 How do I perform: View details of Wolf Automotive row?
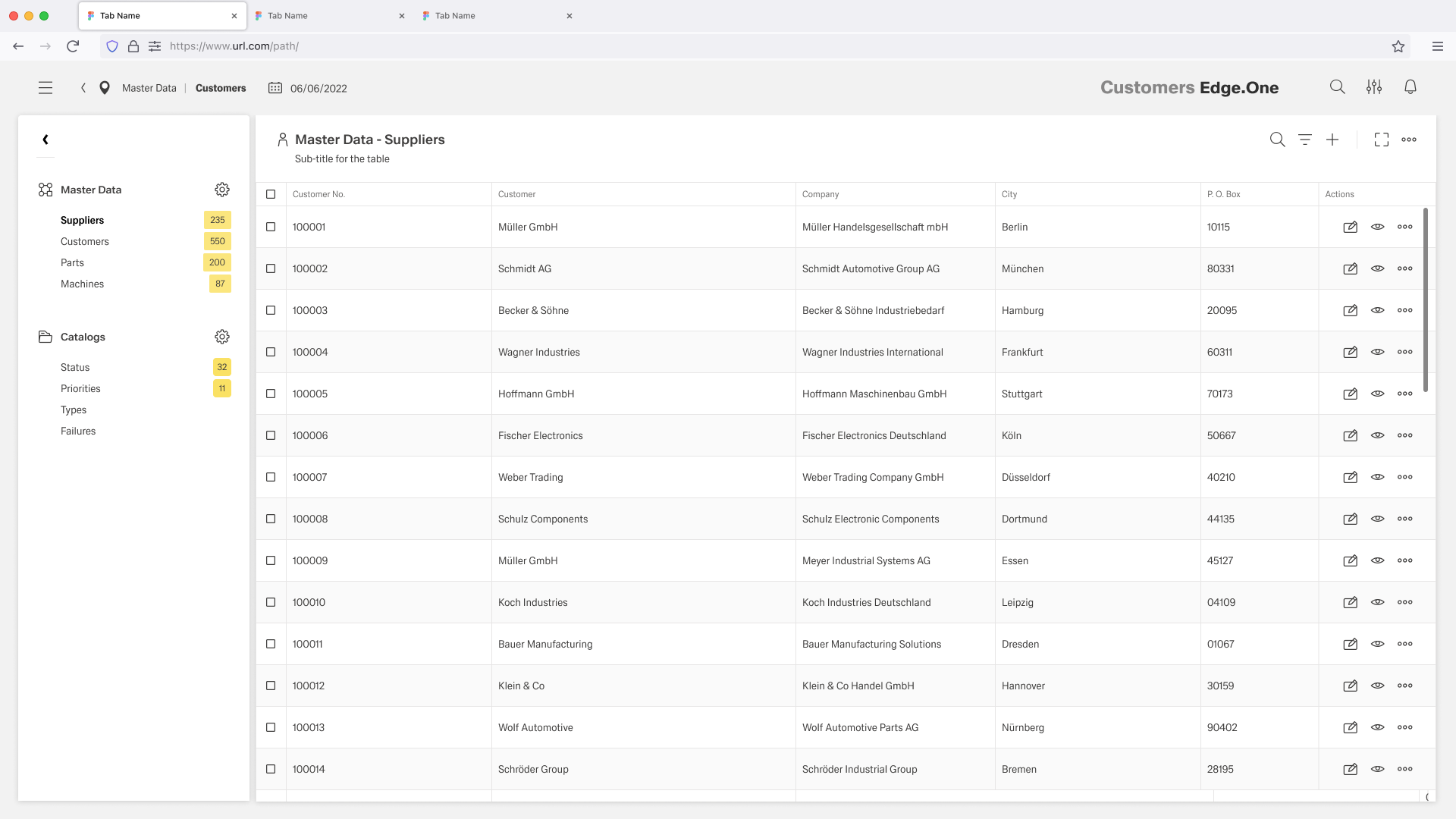(x=1378, y=727)
